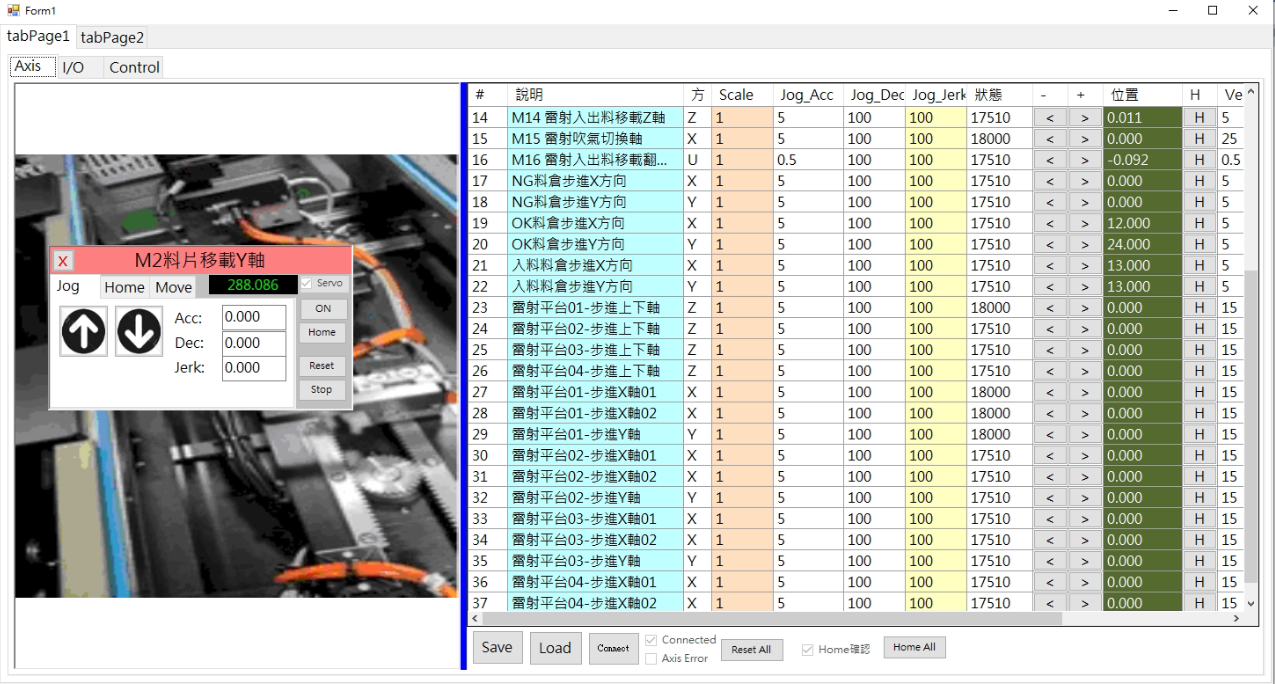This screenshot has height=684, width=1275.
Task: Click the Acc input field
Action: (254, 317)
